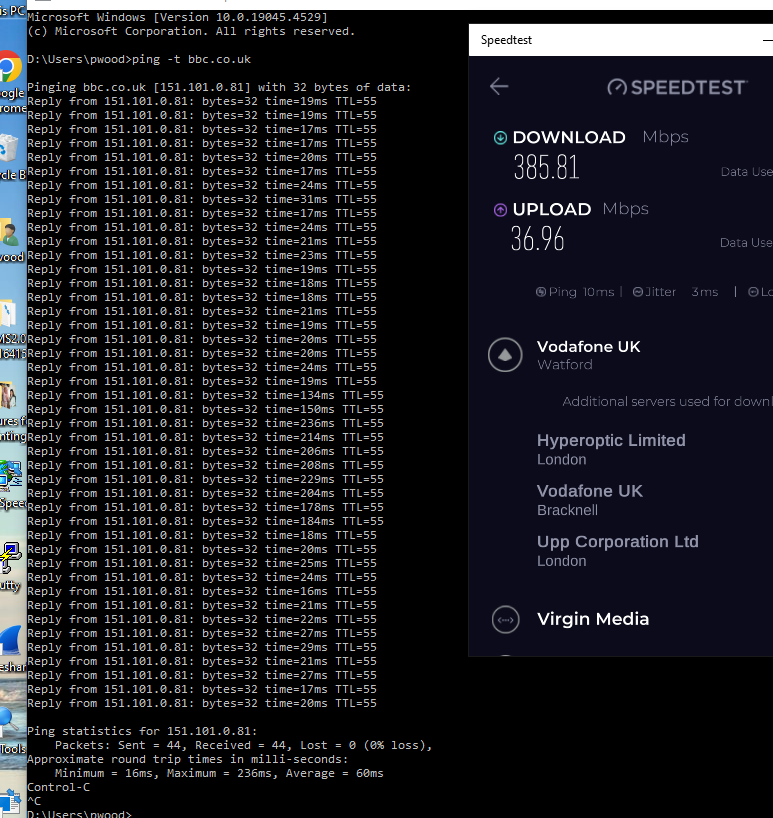773x818 pixels.
Task: Open the Wireshark desktop shortcut
Action: [11, 640]
